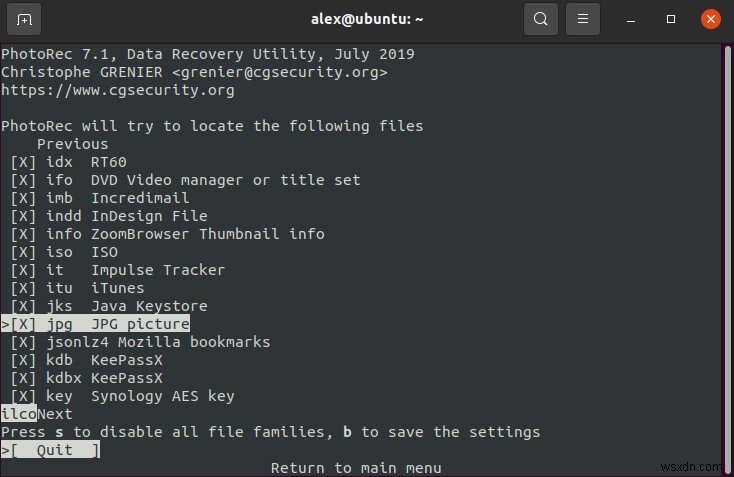Screen dimensions: 734x477
Task: Uncheck the idx RT60 file type
Action: (23, 162)
